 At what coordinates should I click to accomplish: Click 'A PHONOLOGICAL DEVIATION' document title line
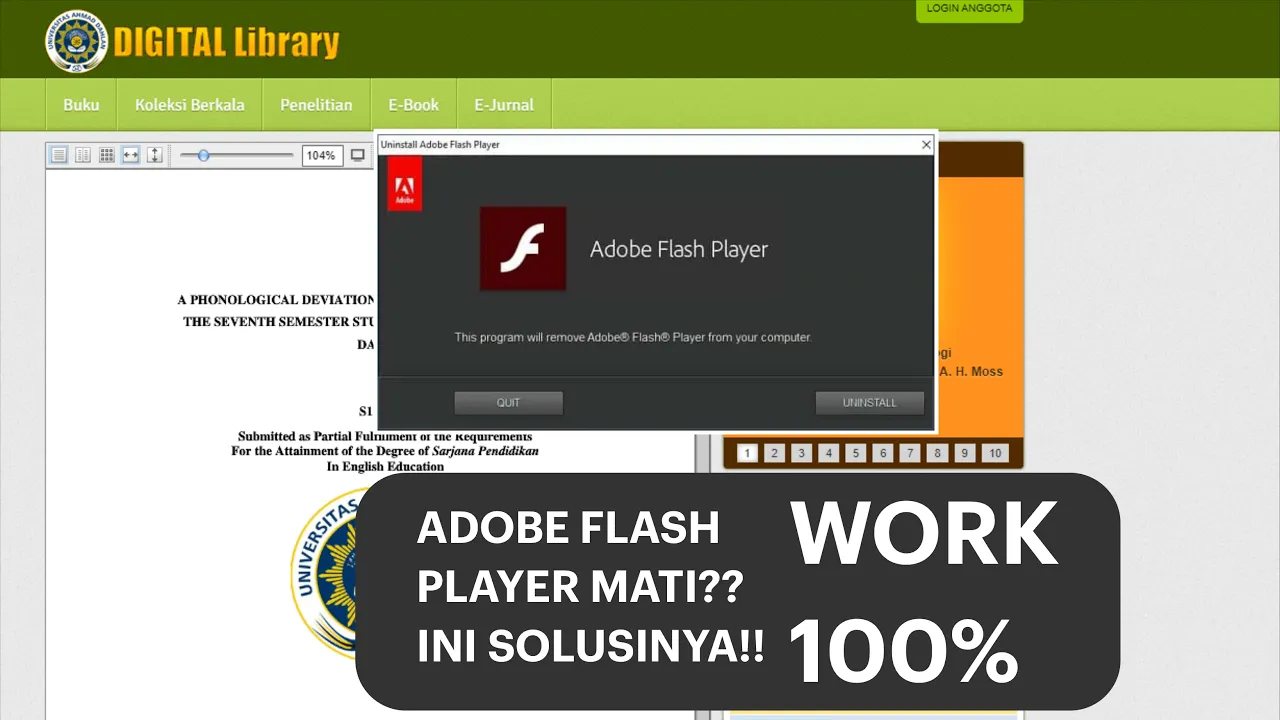[x=277, y=300]
